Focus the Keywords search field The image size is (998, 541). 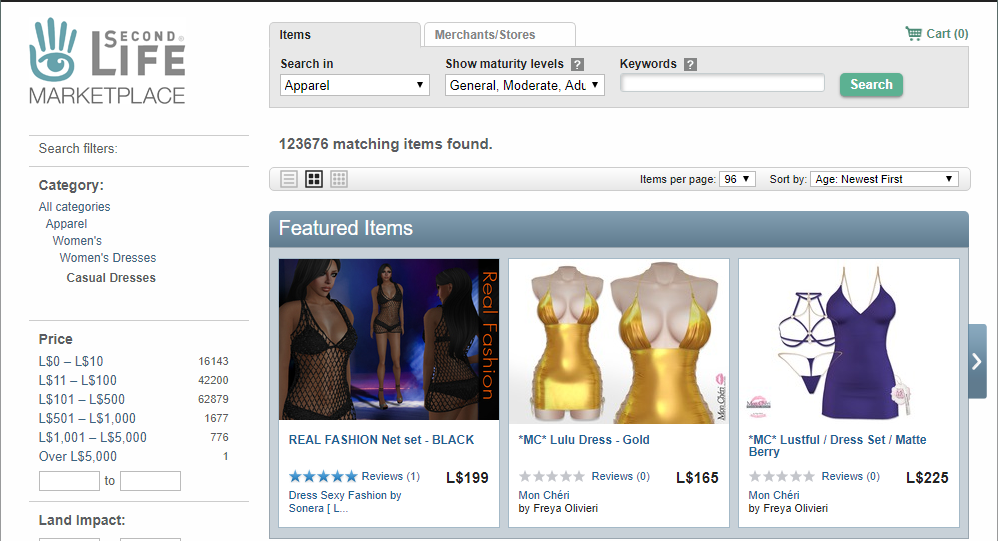[x=722, y=83]
